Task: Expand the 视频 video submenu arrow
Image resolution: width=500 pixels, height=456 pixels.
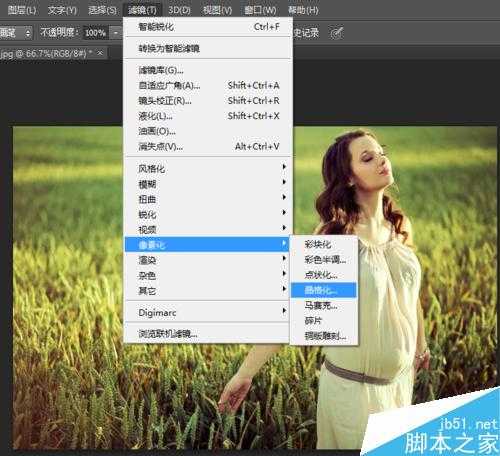Action: (284, 228)
